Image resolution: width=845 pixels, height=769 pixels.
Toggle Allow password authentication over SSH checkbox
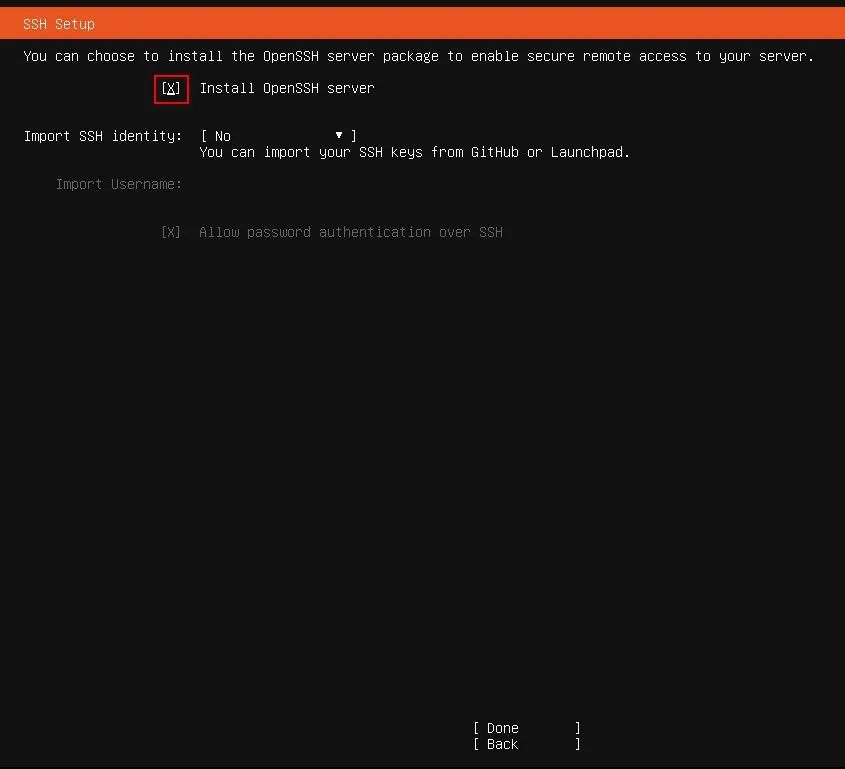(171, 232)
